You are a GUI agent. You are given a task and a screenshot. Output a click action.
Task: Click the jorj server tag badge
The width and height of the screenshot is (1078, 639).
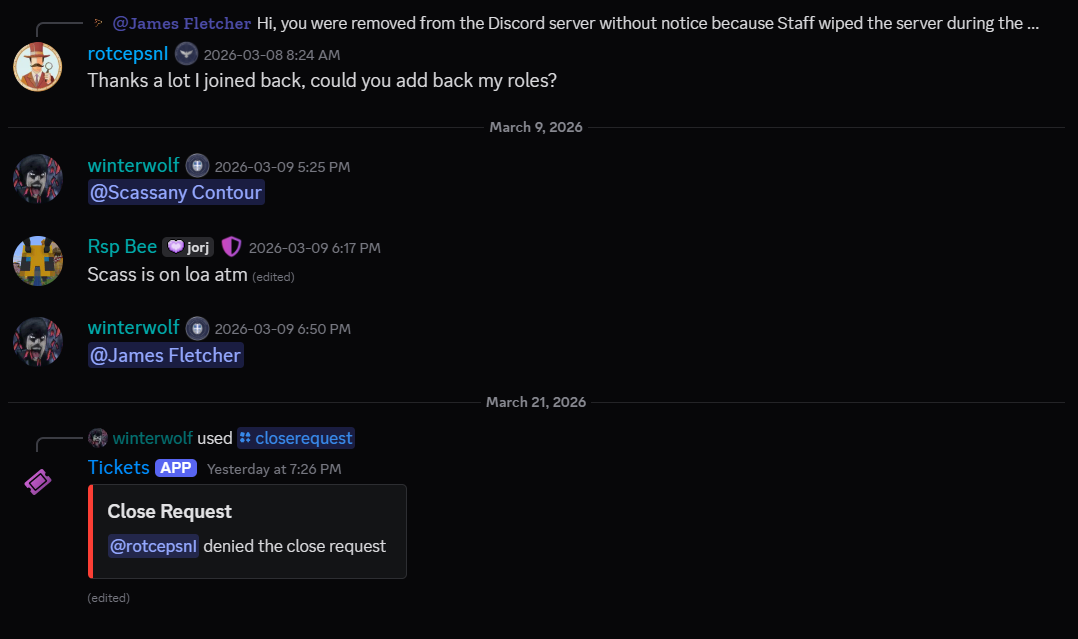188,247
